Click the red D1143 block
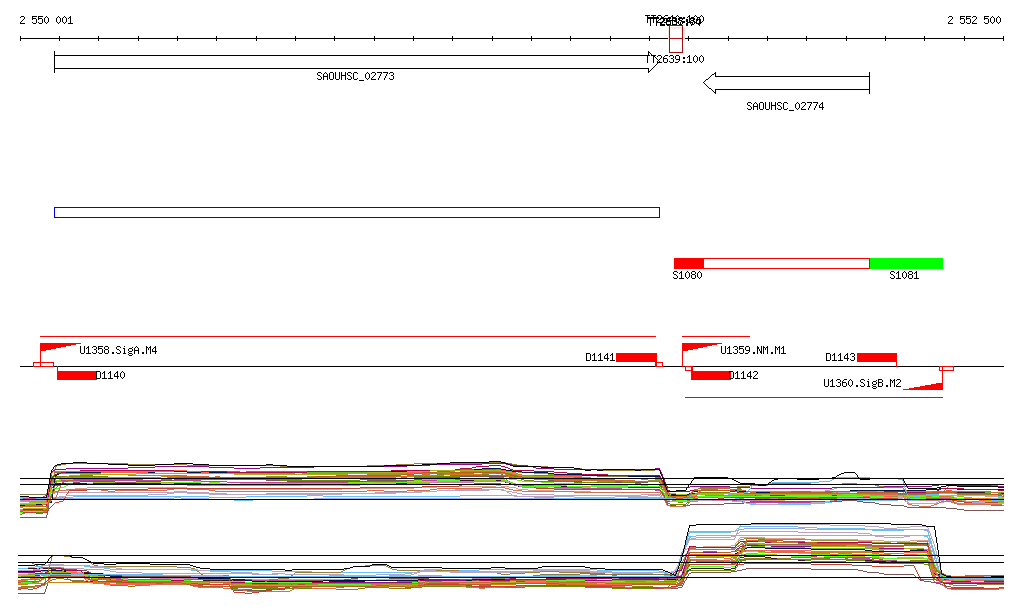Image resolution: width=1024 pixels, height=611 pixels. [877, 357]
